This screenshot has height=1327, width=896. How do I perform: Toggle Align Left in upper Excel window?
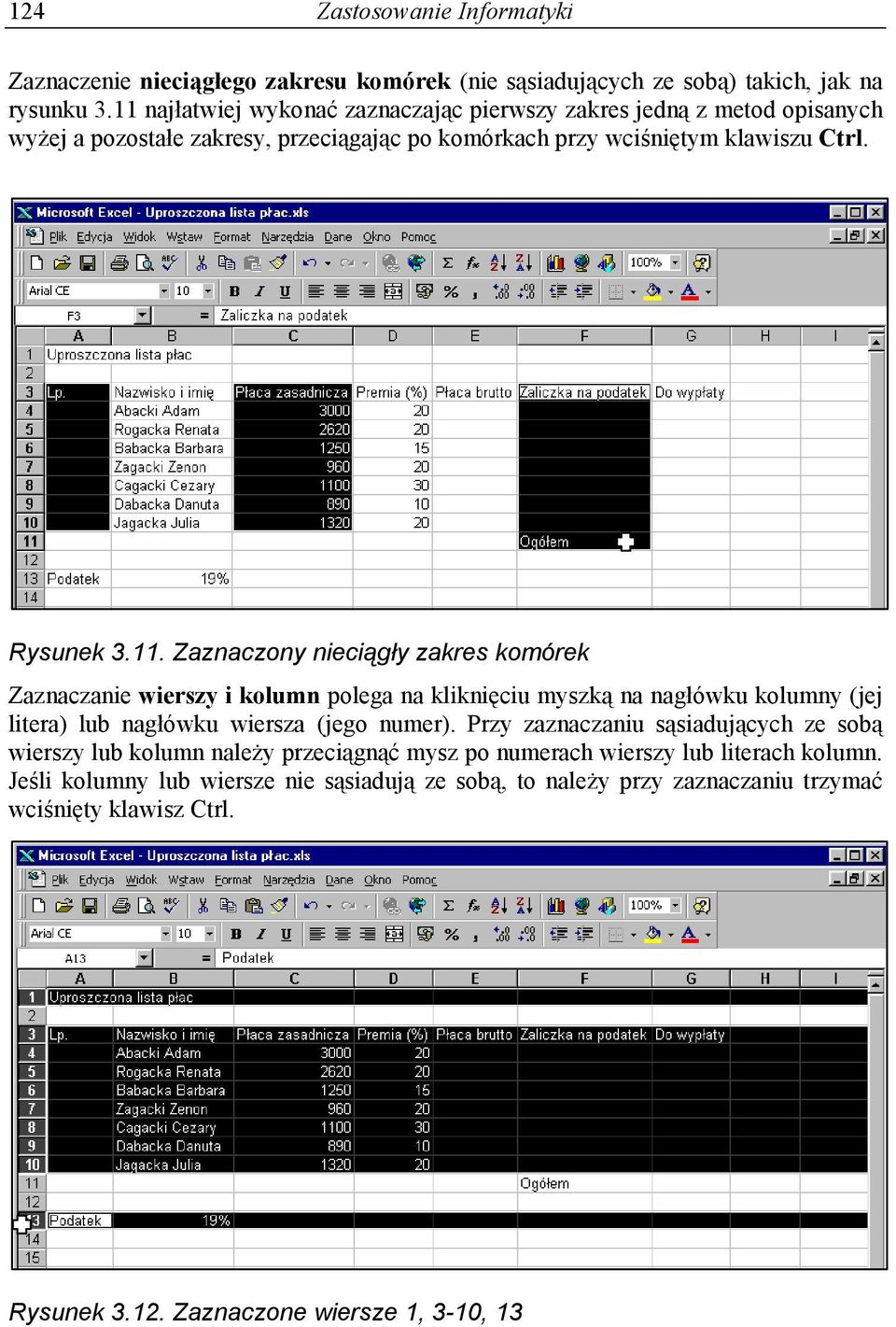316,291
